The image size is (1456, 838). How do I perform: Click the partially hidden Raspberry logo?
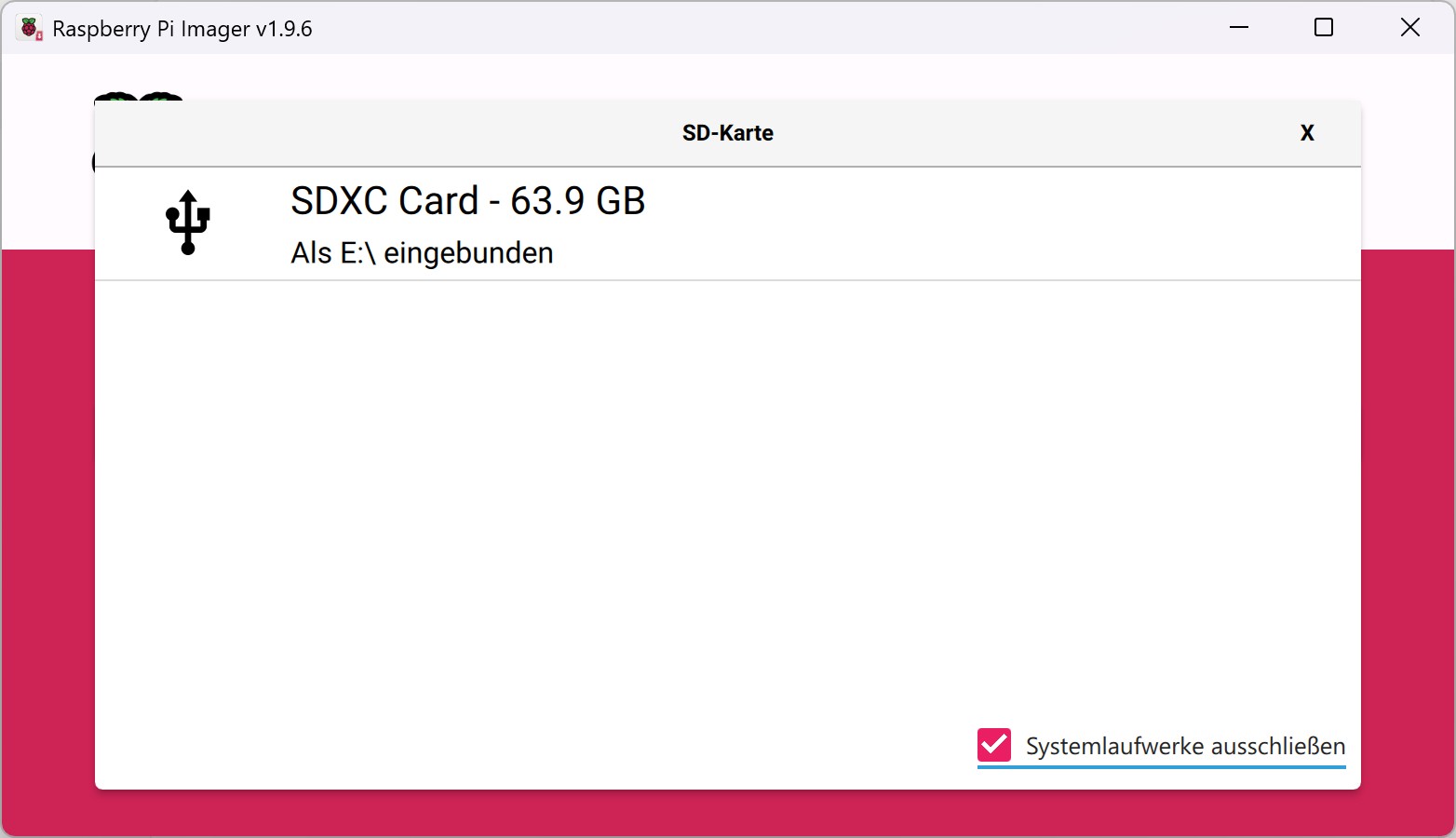(x=138, y=96)
